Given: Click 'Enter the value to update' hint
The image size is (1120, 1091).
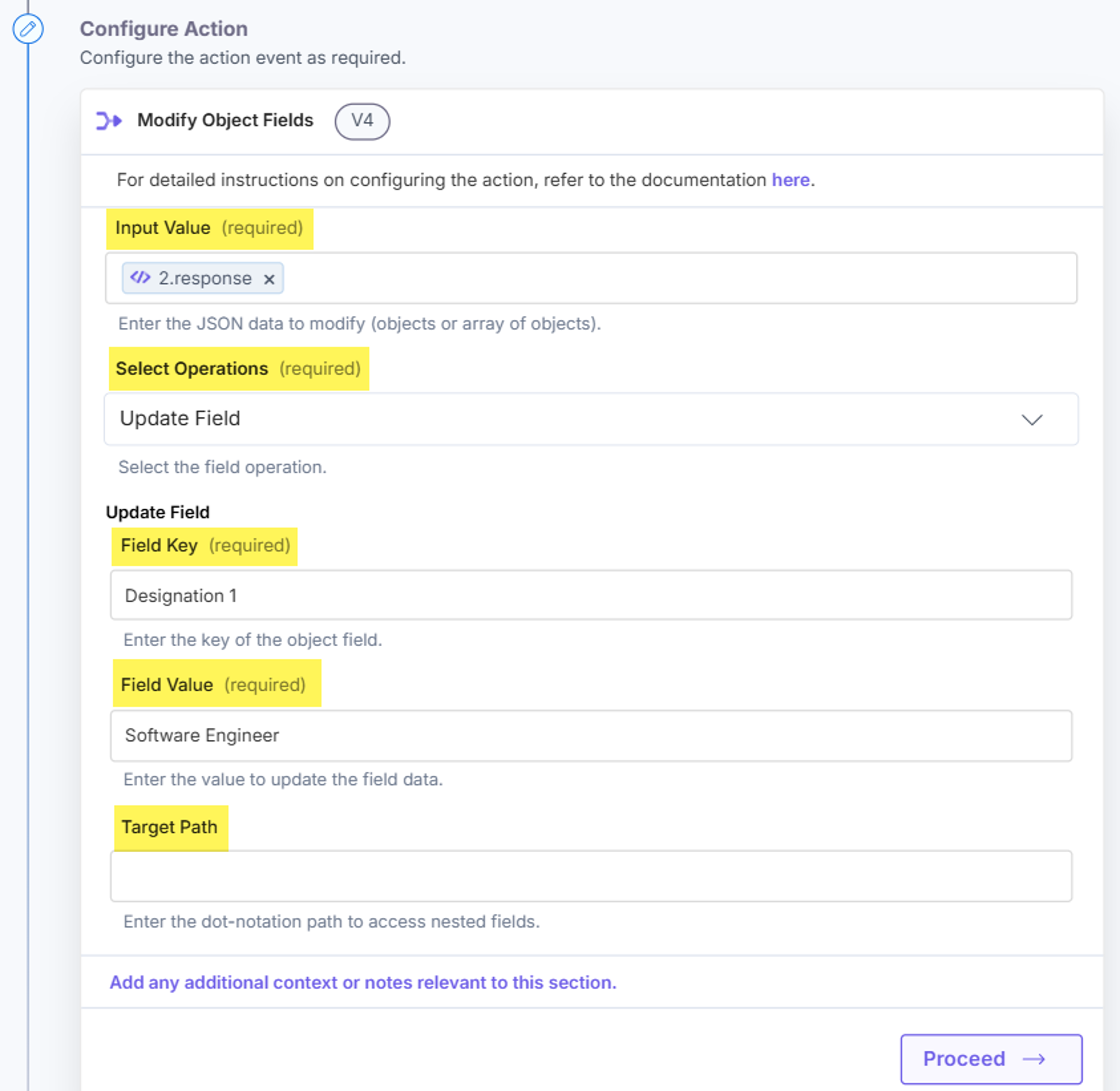Looking at the screenshot, I should pos(283,779).
